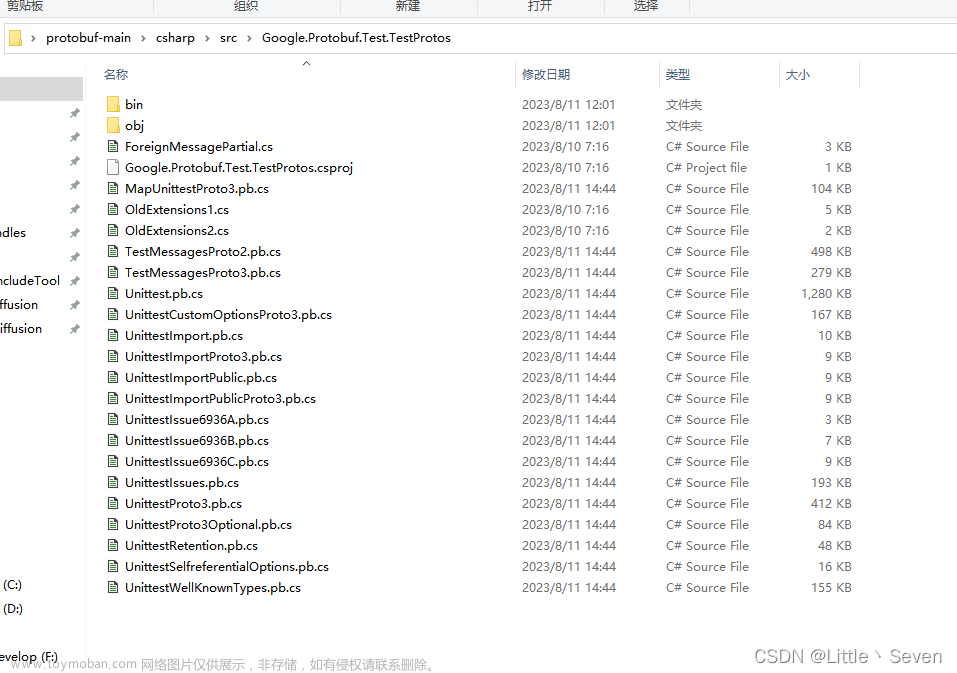This screenshot has height=673, width=957.
Task: Click the UnittestIssues.pb.cs file icon
Action: coord(113,483)
